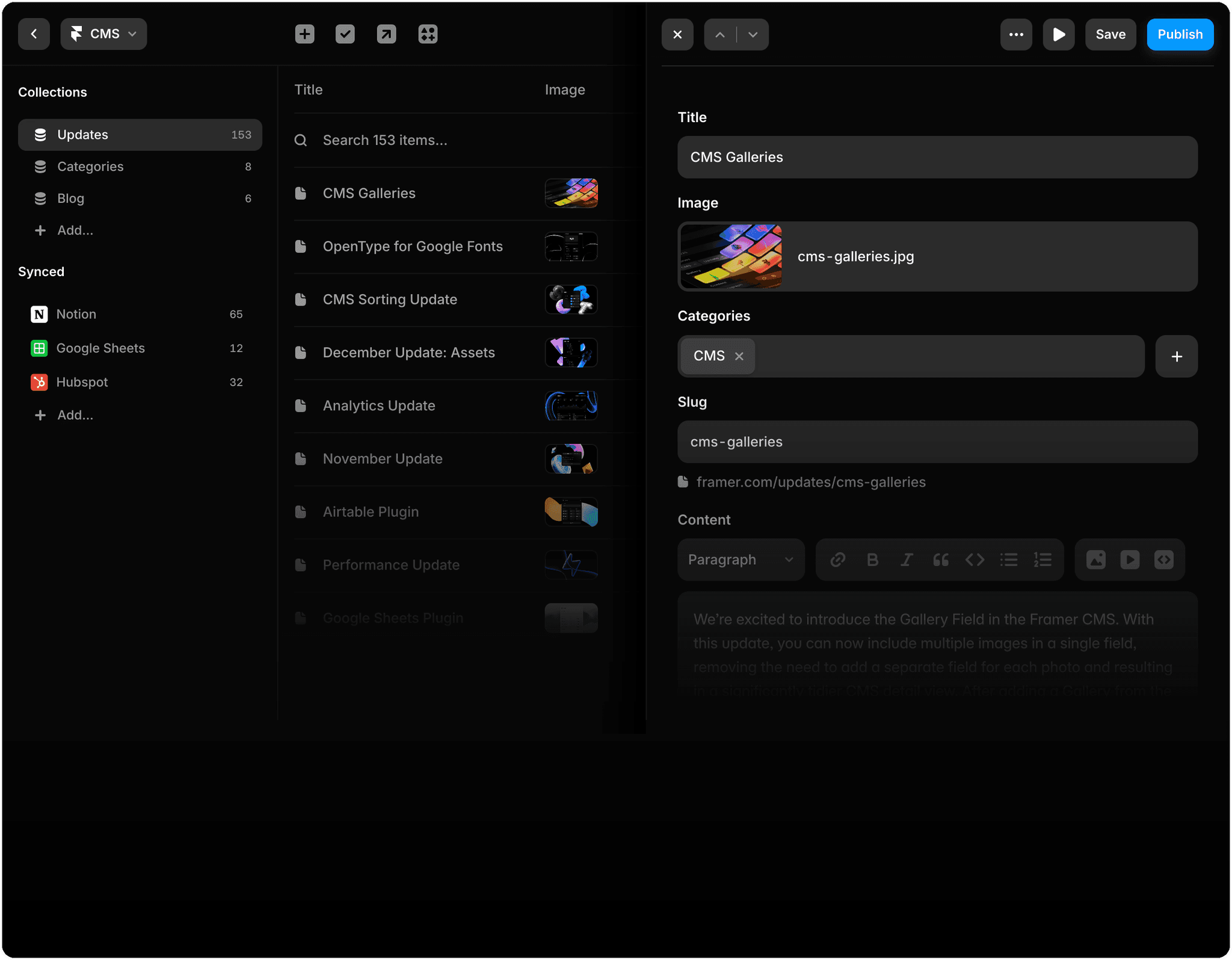
Task: Go to next item with down chevron
Action: (753, 35)
